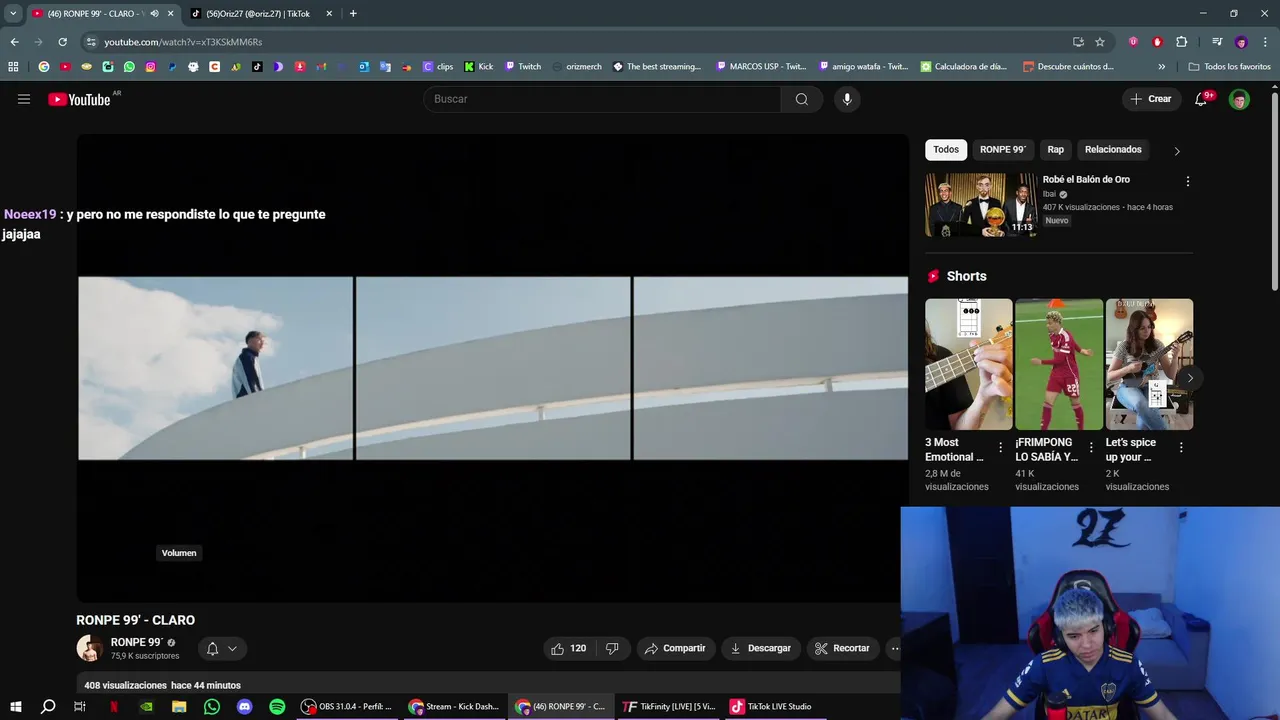Switch to TikFinity [LIVE] in the taskbar
The width and height of the screenshot is (1280, 720).
[x=669, y=707]
